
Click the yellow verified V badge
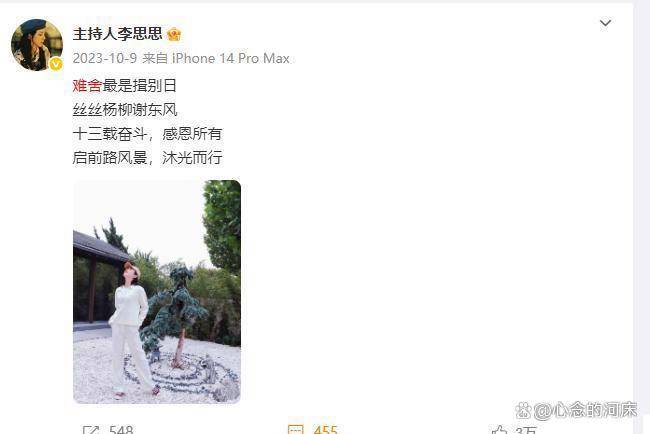[56, 64]
